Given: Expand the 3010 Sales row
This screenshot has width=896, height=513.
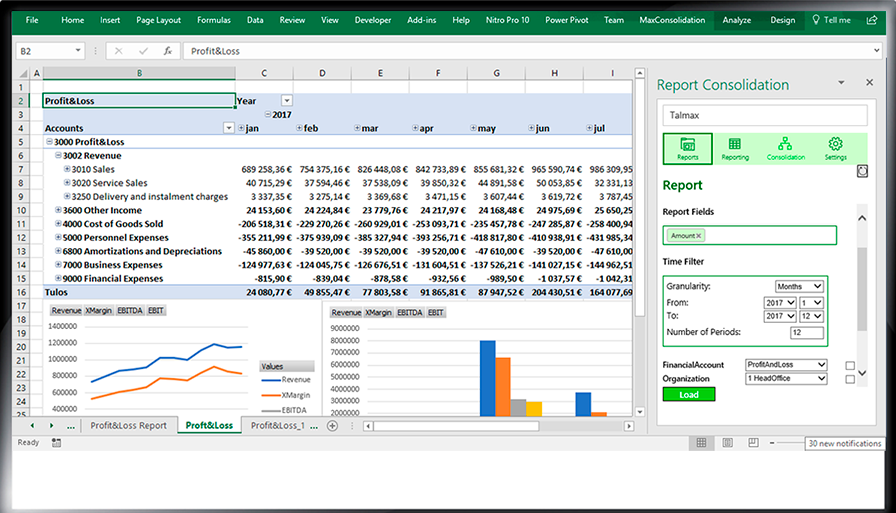Looking at the screenshot, I should [67, 169].
